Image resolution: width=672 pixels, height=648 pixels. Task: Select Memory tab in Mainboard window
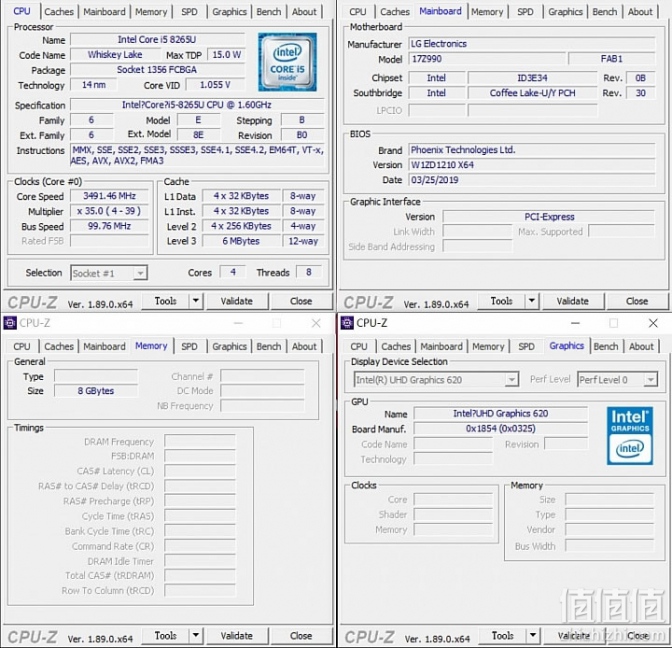coord(487,12)
